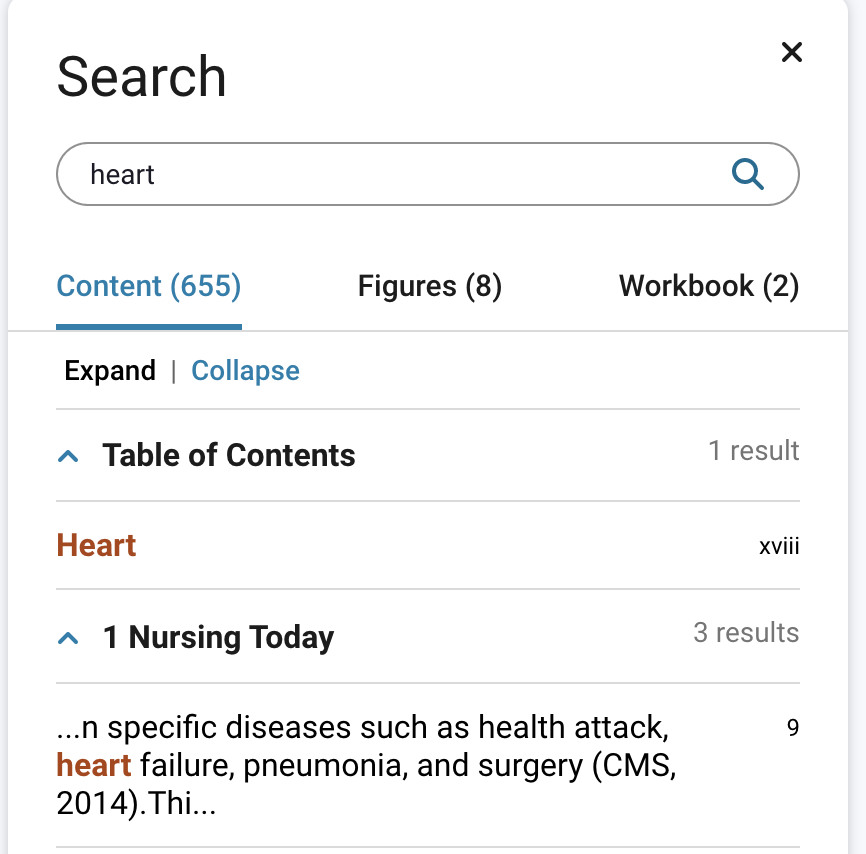This screenshot has height=854, width=866.
Task: Click Expand to open all result sections
Action: click(110, 370)
